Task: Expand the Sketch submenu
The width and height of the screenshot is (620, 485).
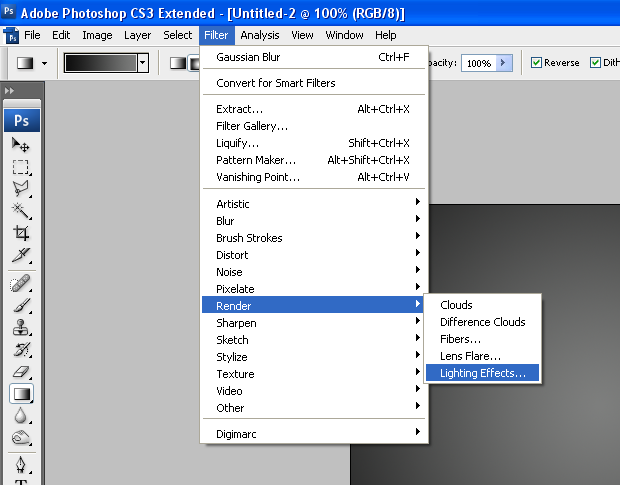Action: (313, 340)
